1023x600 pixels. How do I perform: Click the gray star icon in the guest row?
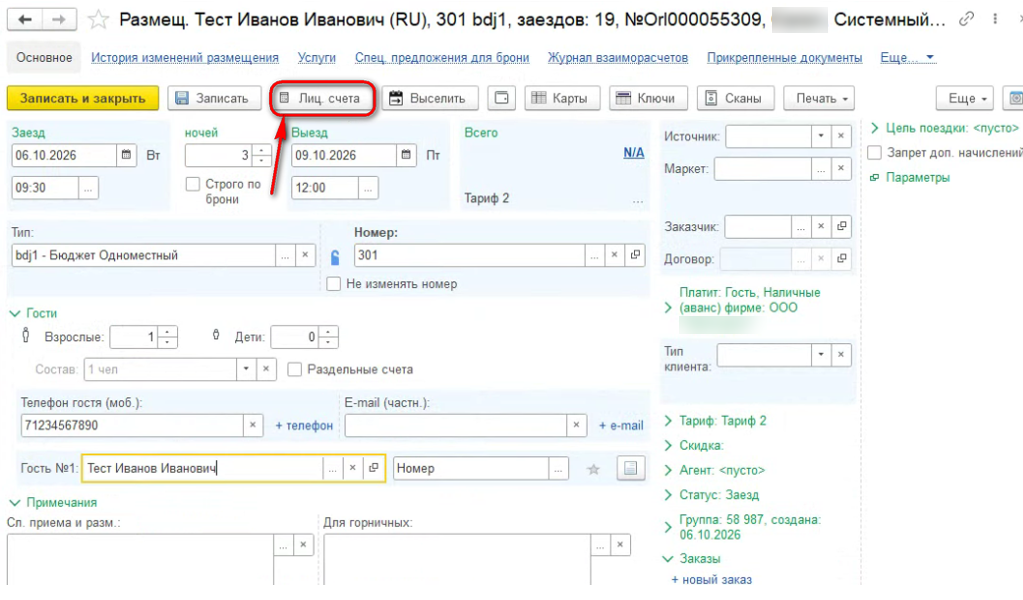pos(593,469)
